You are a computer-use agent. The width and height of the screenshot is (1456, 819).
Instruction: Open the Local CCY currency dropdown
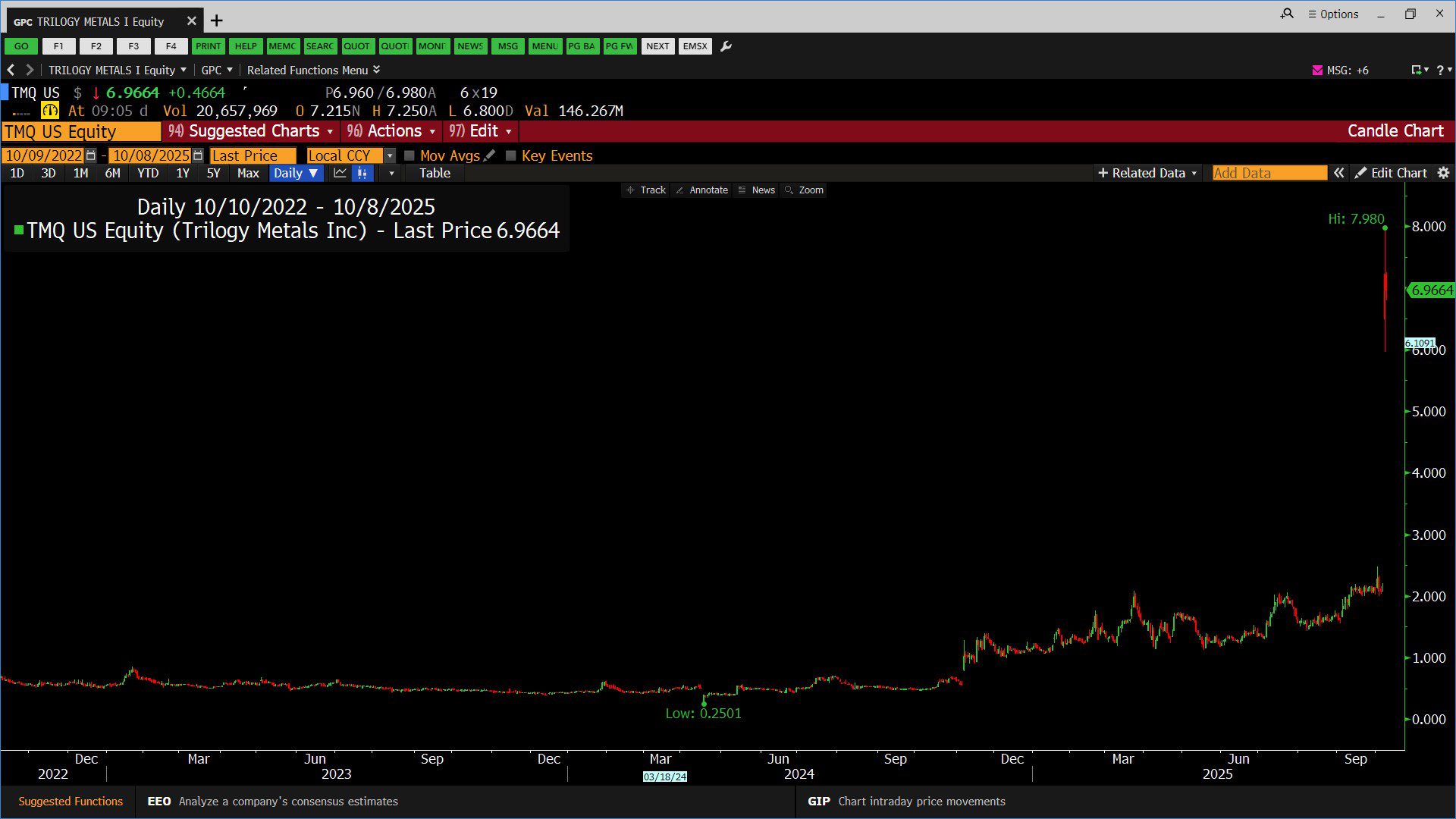(390, 155)
